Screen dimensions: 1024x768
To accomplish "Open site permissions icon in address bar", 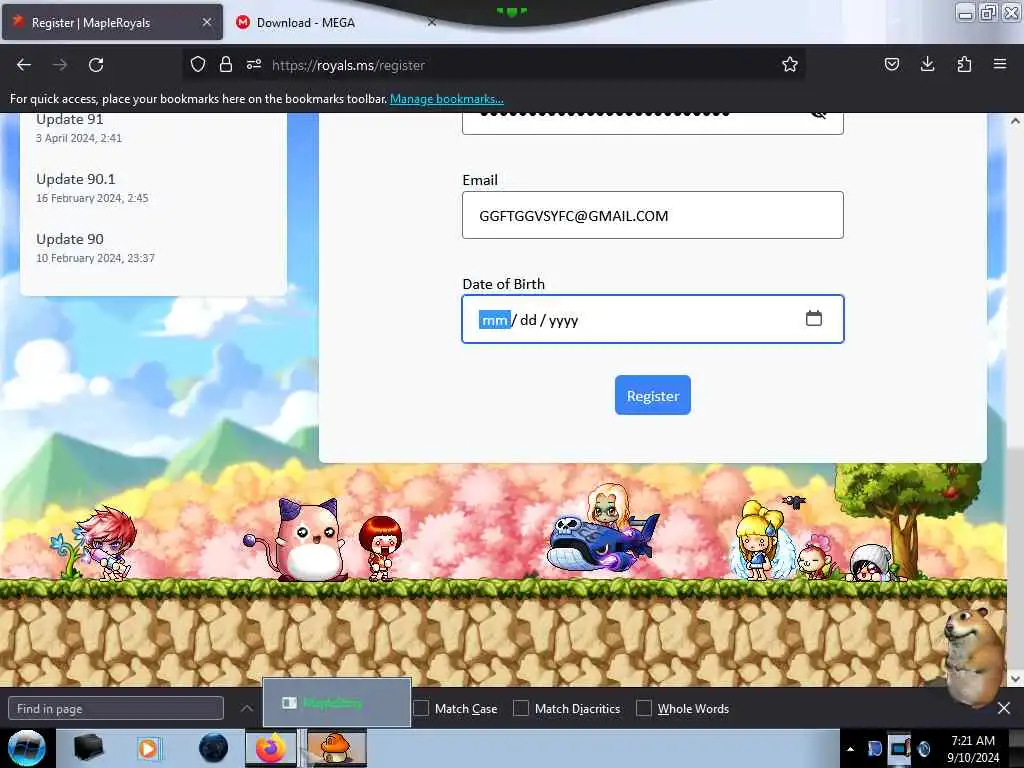I will (254, 64).
